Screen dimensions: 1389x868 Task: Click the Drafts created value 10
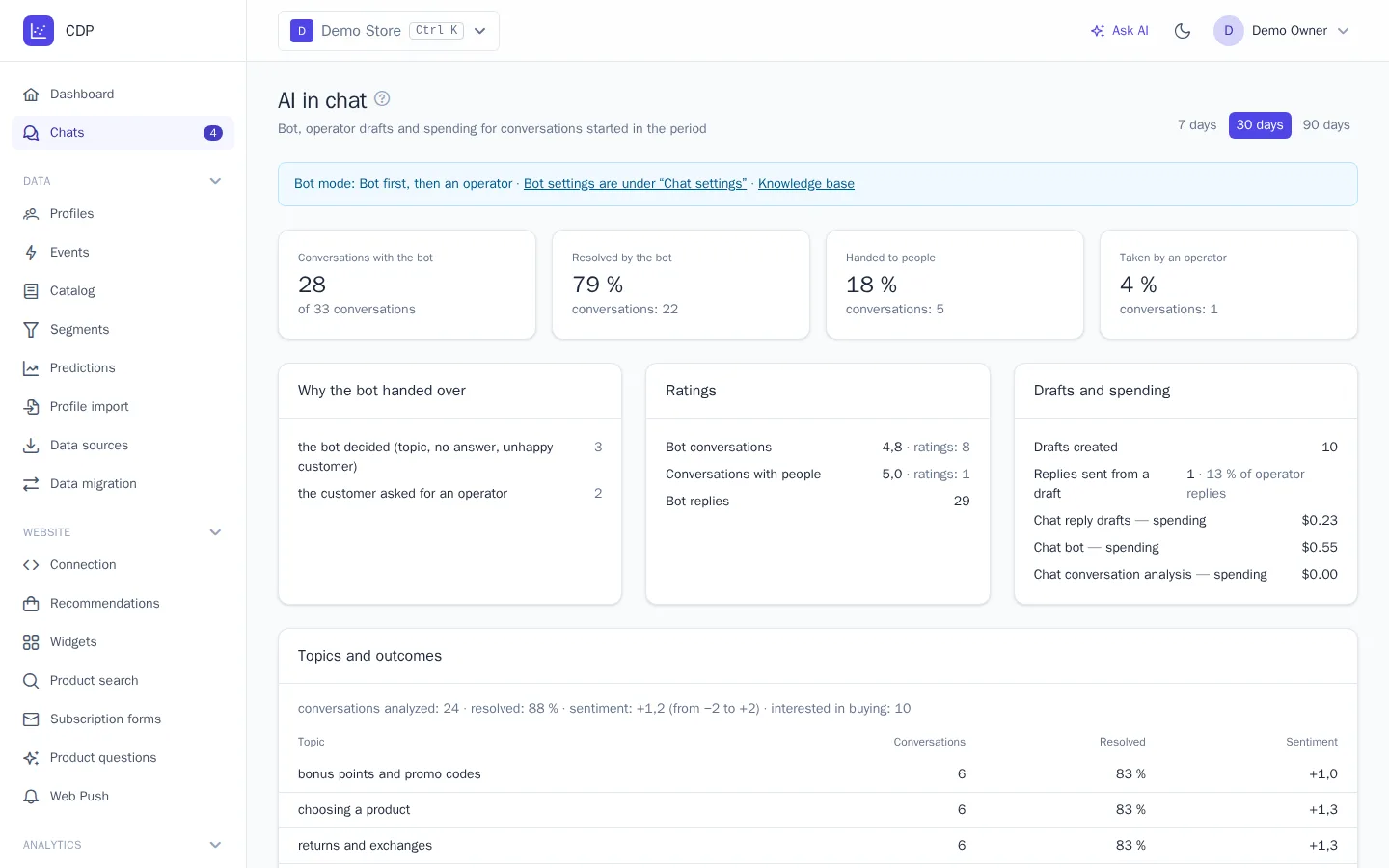[x=1329, y=448]
